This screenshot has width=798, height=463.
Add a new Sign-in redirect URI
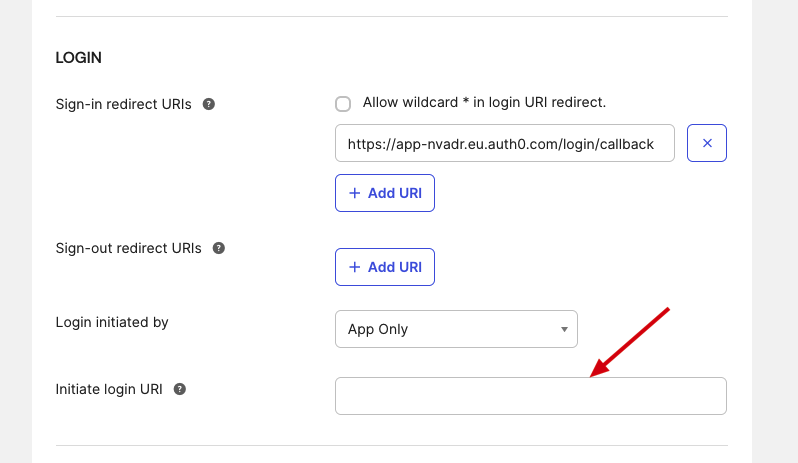pos(385,193)
